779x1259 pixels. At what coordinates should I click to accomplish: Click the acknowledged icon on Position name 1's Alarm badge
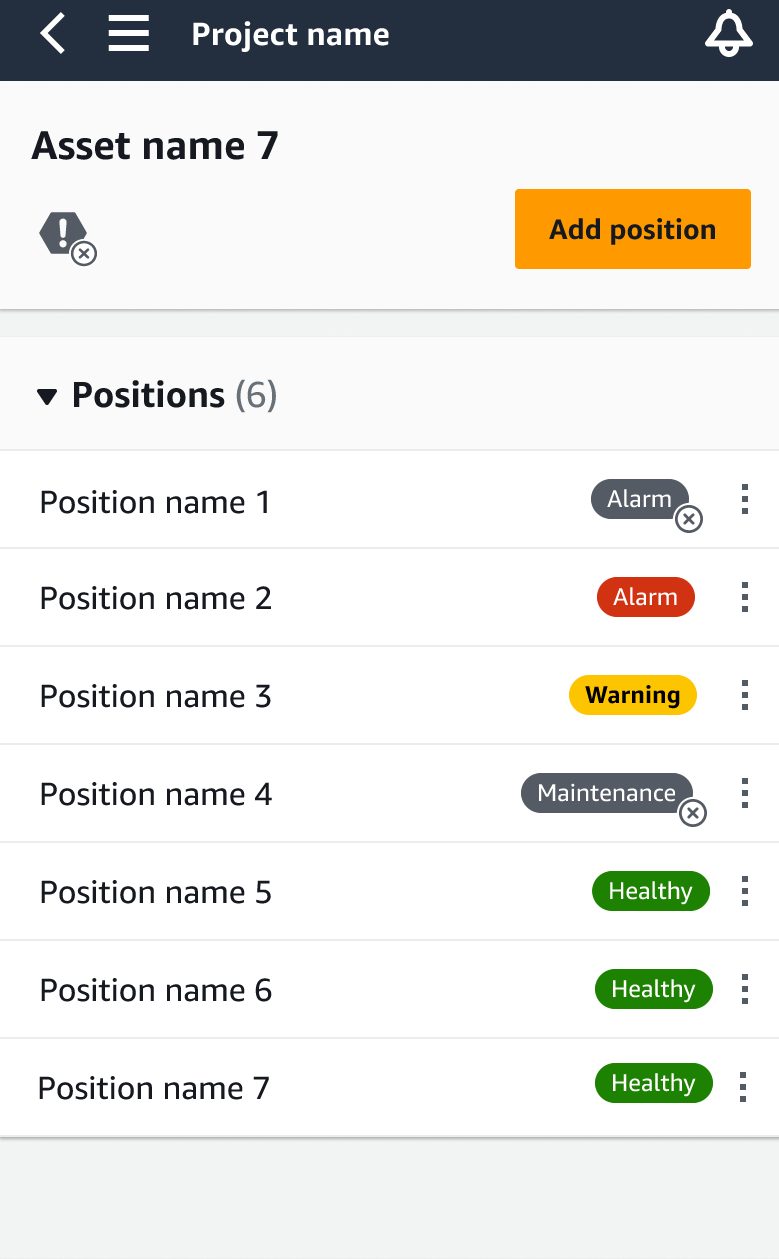(x=688, y=519)
